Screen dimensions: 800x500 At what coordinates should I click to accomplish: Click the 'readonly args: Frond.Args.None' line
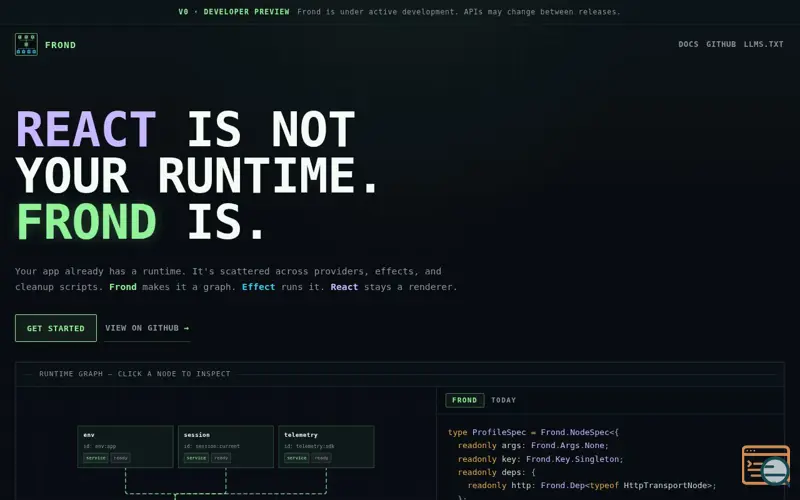(533, 445)
